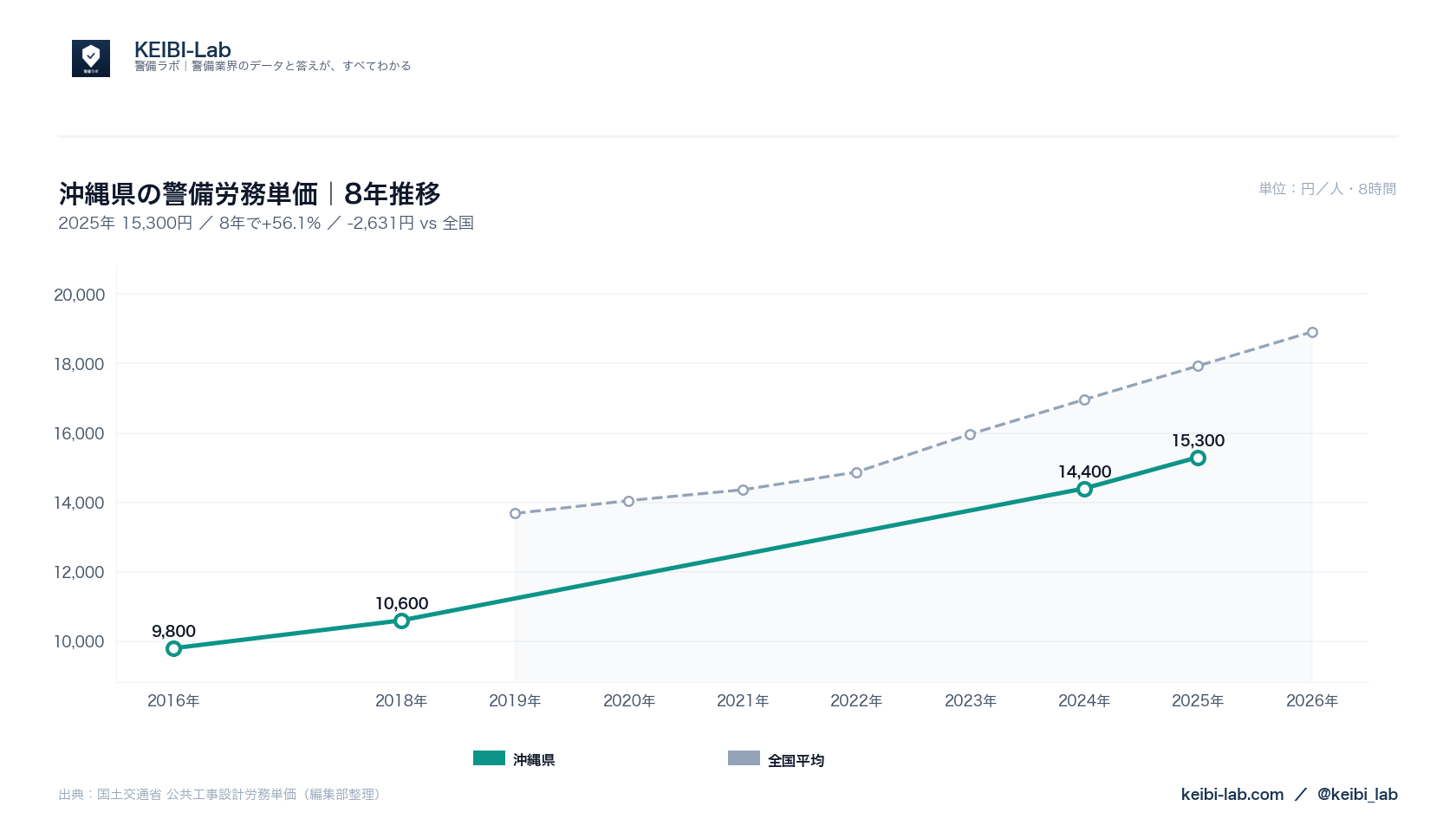The image size is (1456, 832).
Task: Open the @keibi_lab handle link
Action: coord(1357,794)
